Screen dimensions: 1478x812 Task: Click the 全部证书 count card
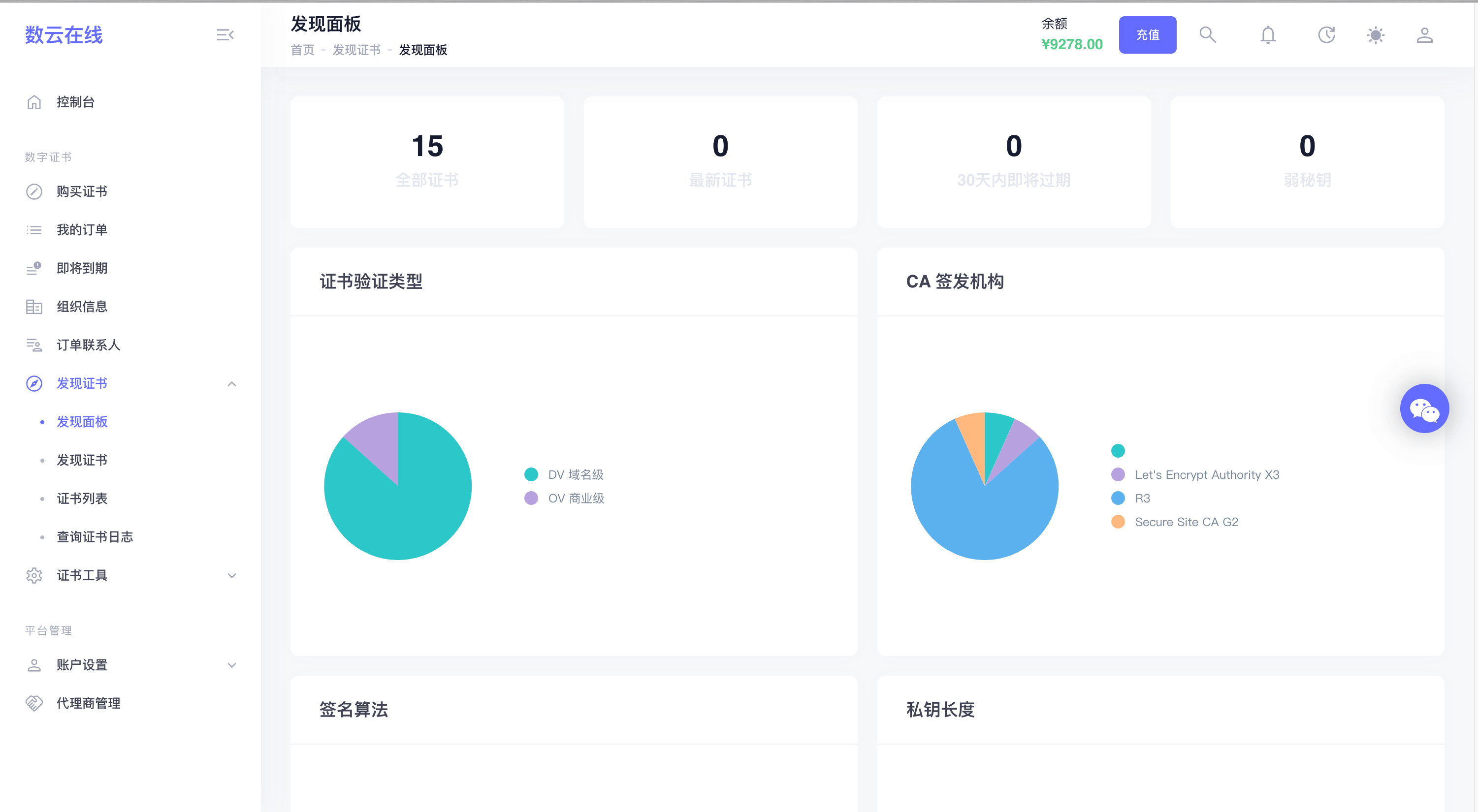427,162
